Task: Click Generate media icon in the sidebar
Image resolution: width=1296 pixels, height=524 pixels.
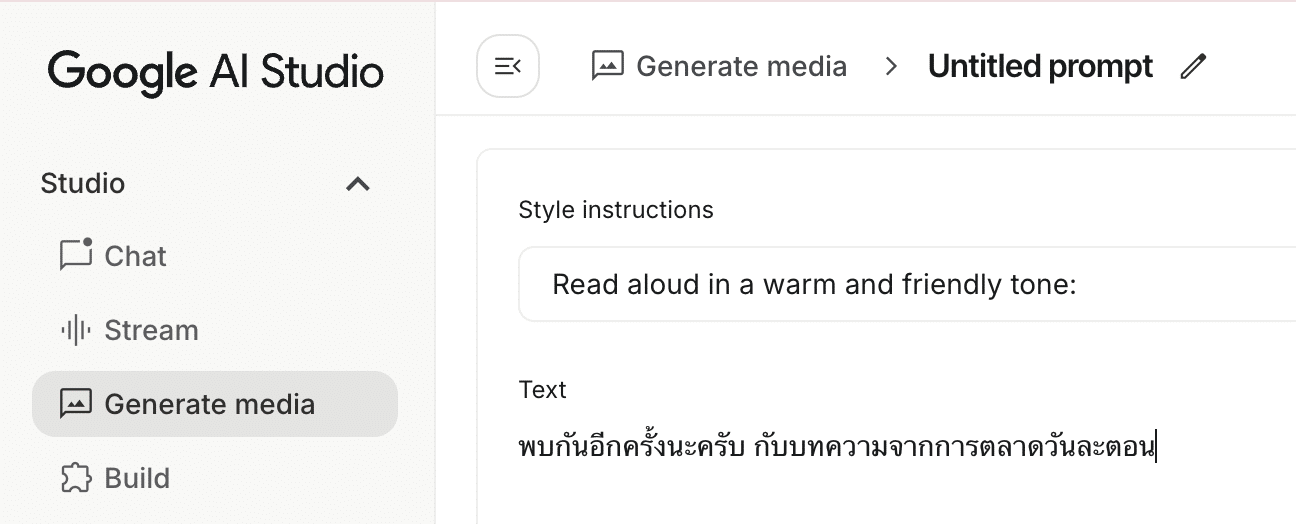Action: (76, 404)
